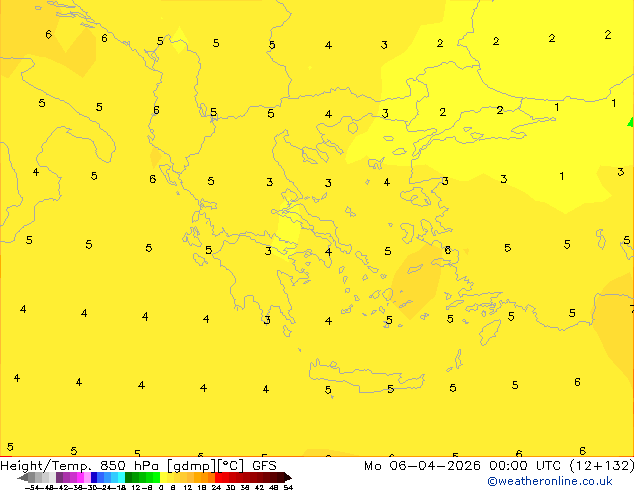Click the date 'Mo 06-04-2026'
This screenshot has width=634, height=490.
[423, 466]
